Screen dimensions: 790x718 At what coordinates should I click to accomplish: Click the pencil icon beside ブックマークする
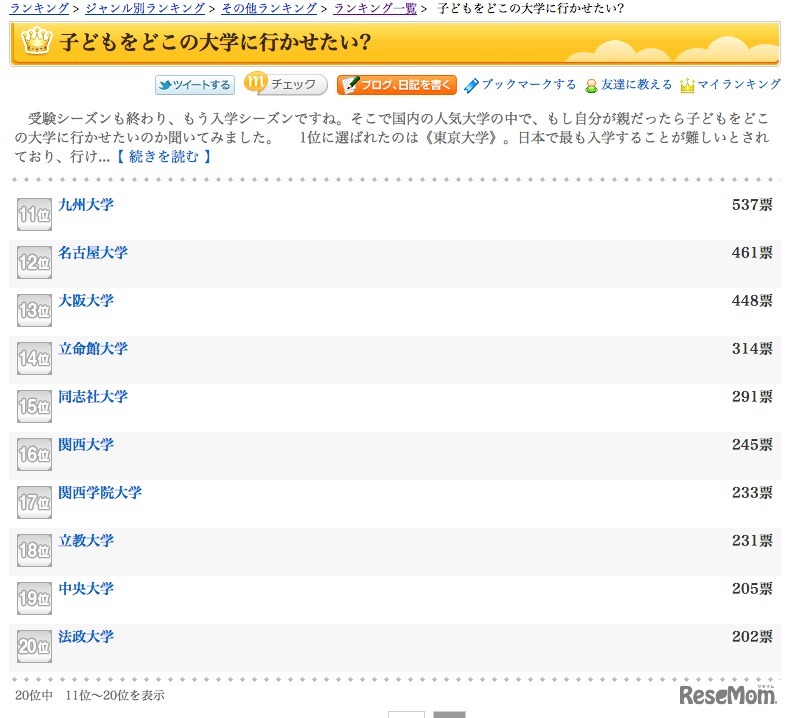coord(472,86)
